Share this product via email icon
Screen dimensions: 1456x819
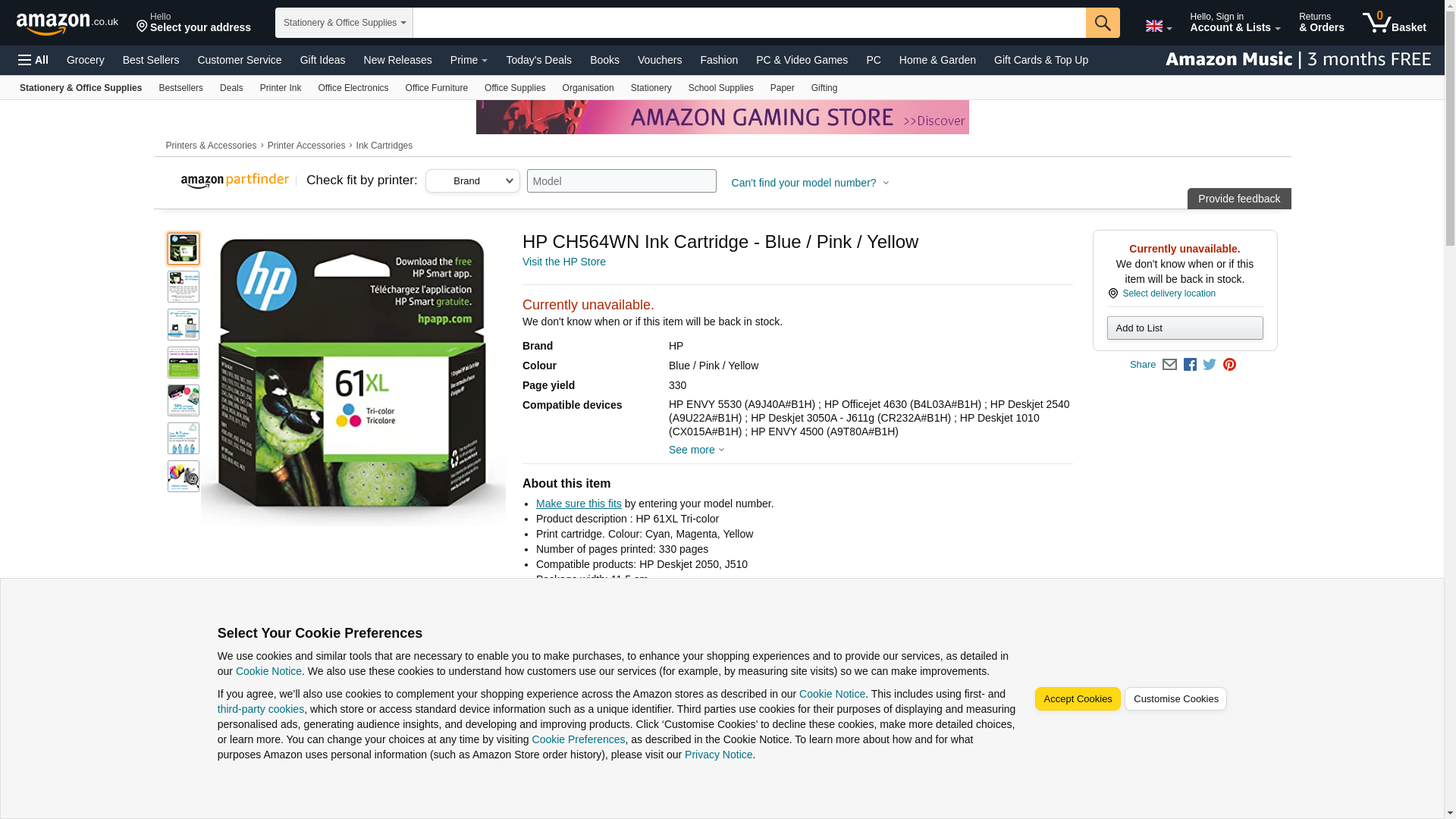(x=1169, y=365)
